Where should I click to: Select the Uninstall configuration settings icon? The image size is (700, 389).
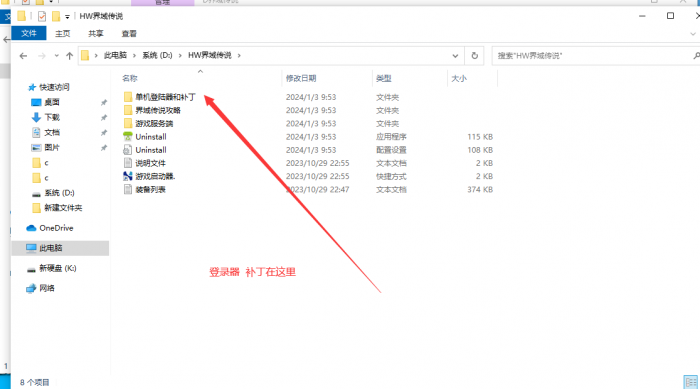coord(128,150)
